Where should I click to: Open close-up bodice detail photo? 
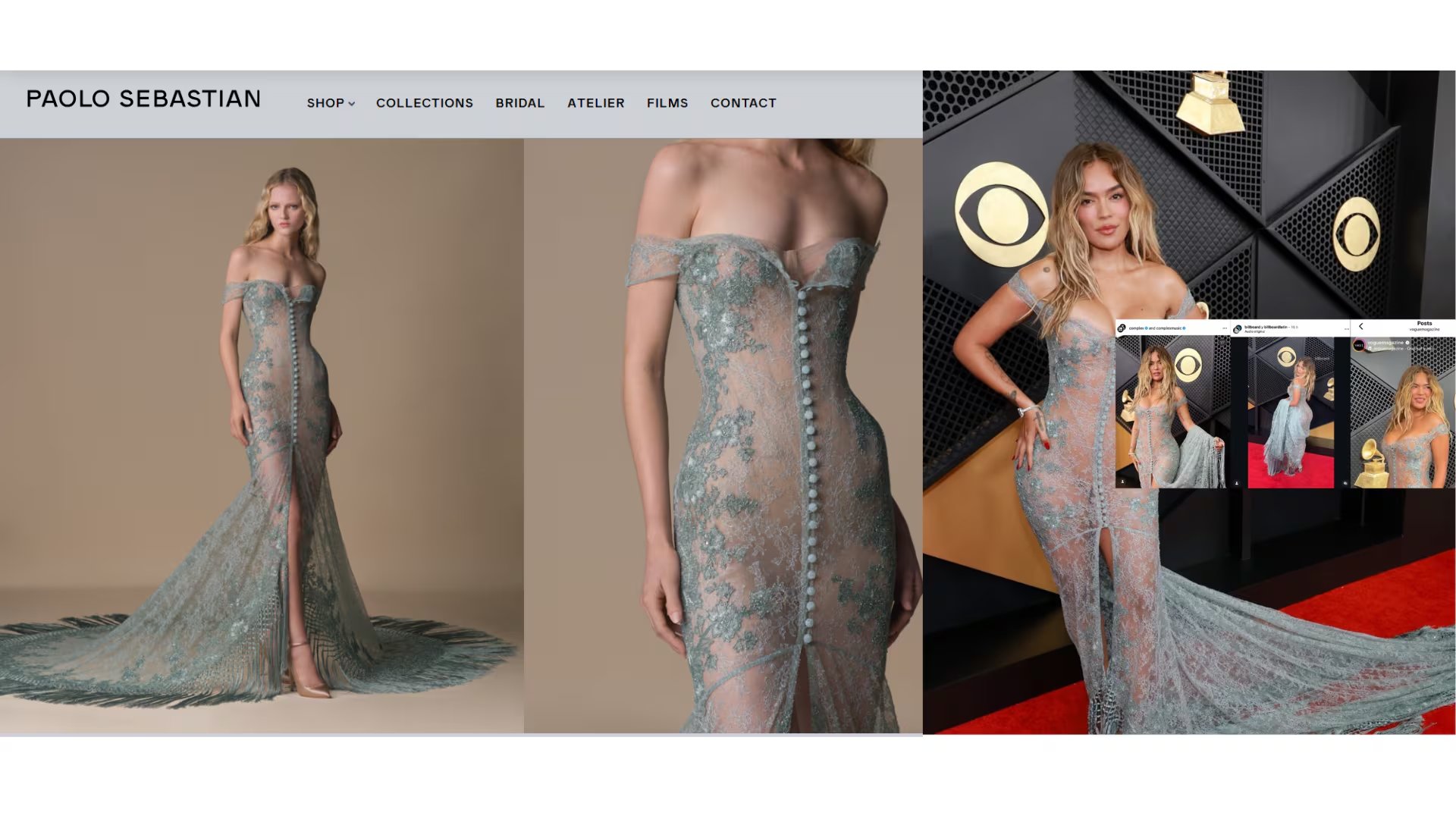(x=723, y=436)
